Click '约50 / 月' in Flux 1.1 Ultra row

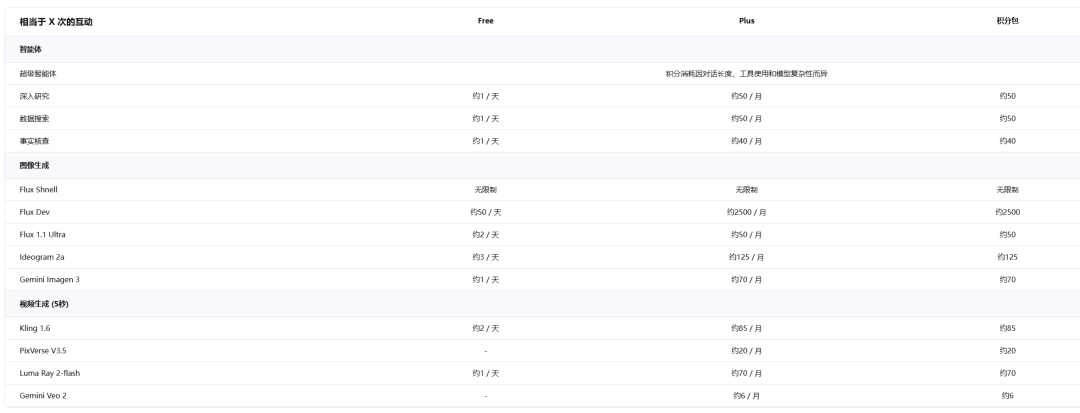[747, 235]
